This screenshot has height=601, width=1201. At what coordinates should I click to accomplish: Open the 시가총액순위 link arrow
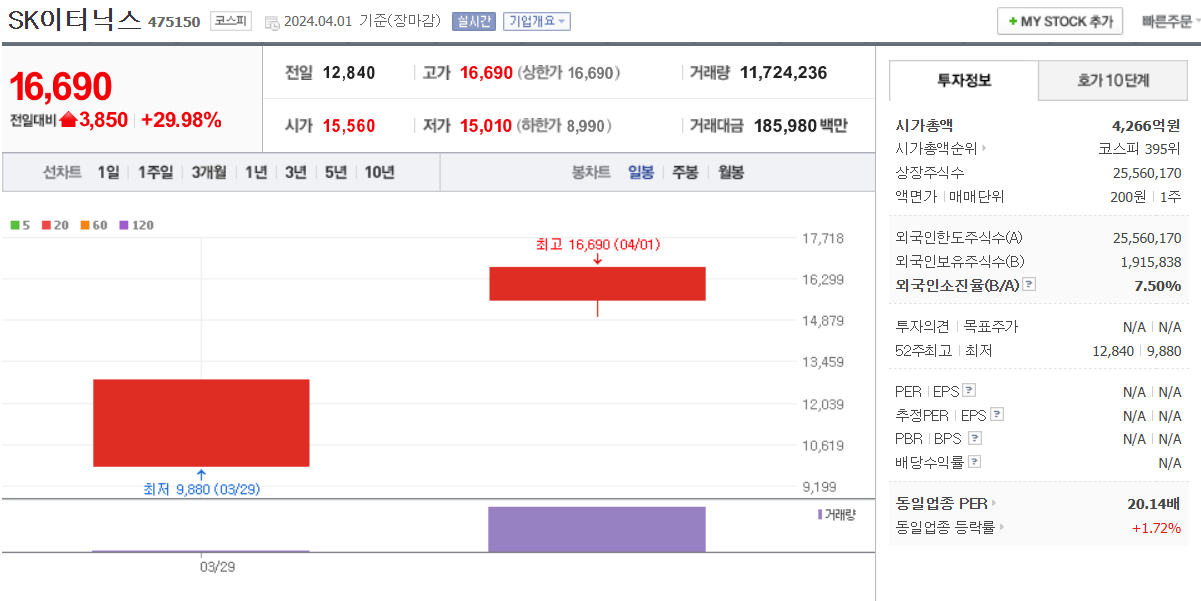click(x=984, y=149)
